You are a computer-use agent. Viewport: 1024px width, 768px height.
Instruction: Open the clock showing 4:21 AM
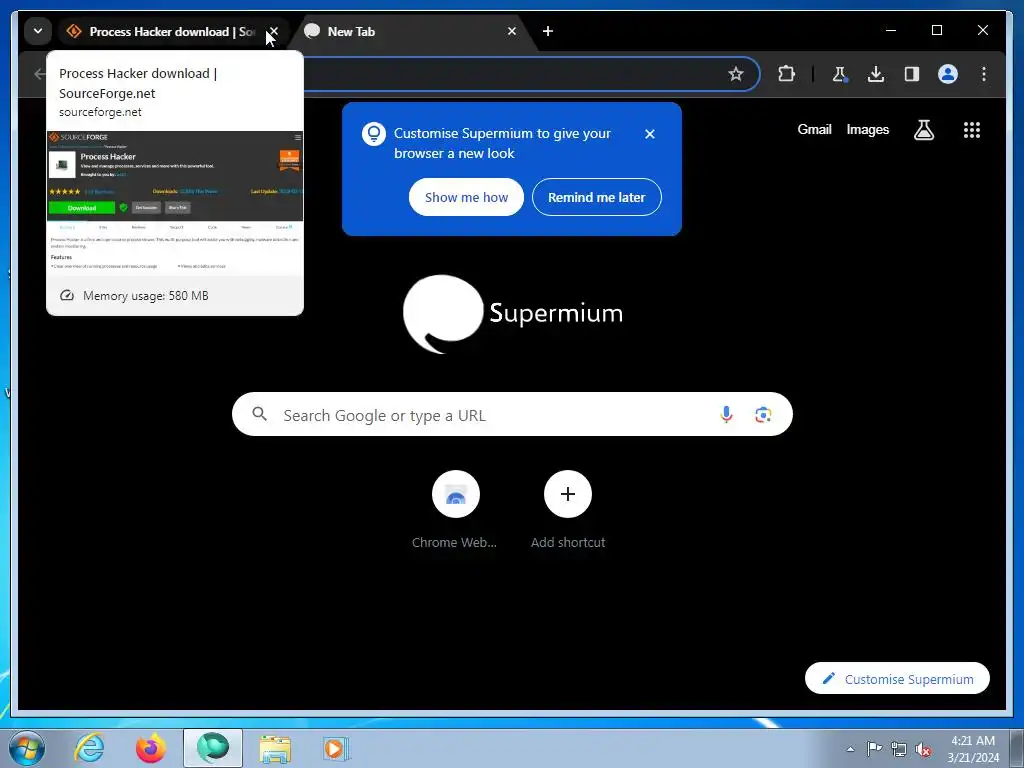(973, 749)
